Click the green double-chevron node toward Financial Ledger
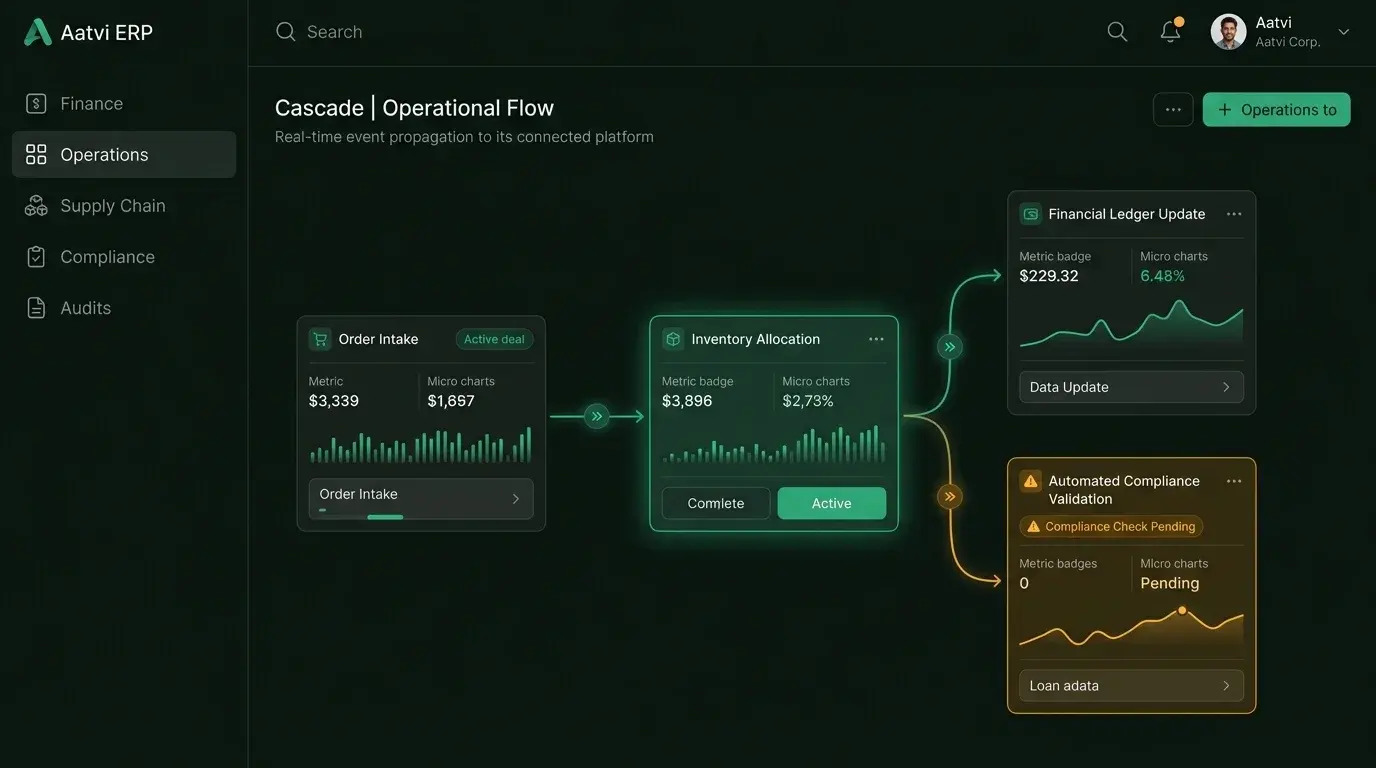The width and height of the screenshot is (1376, 768). [x=949, y=347]
